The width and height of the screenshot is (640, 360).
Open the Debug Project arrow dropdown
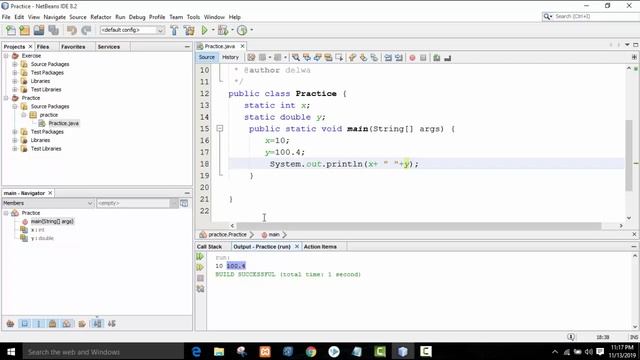(232, 30)
